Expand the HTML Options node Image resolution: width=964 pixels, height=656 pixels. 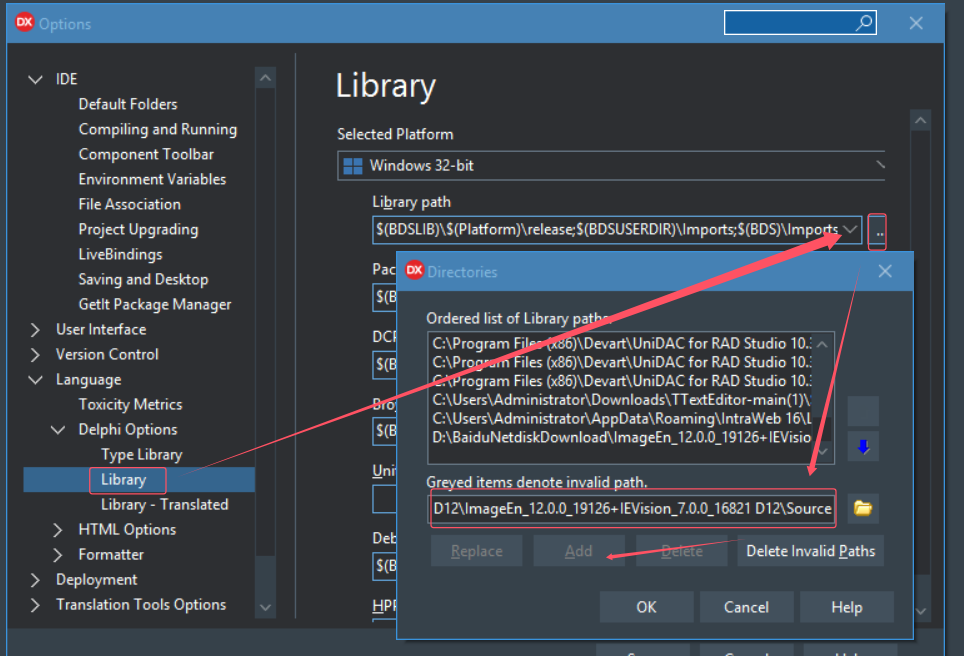coord(58,530)
